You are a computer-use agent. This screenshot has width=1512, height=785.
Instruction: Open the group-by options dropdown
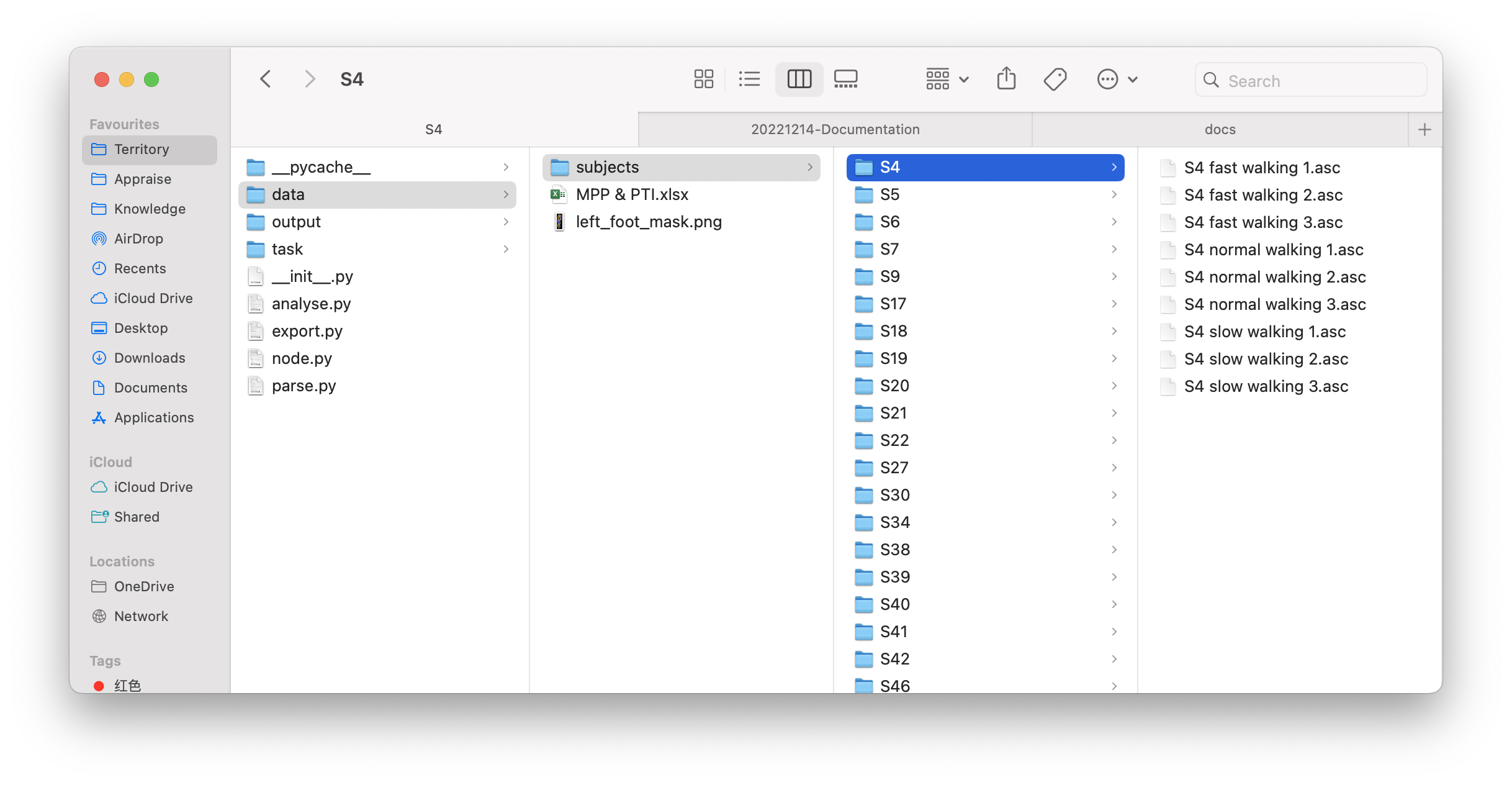coord(947,79)
